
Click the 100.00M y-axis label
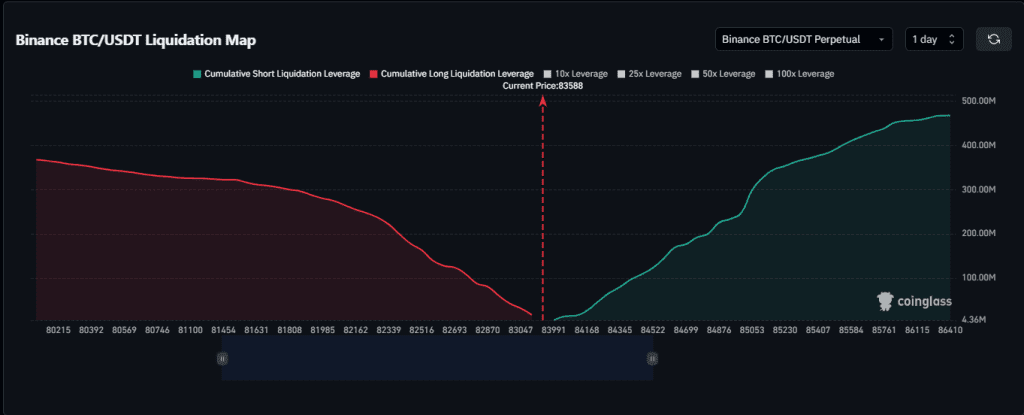pyautogui.click(x=978, y=278)
